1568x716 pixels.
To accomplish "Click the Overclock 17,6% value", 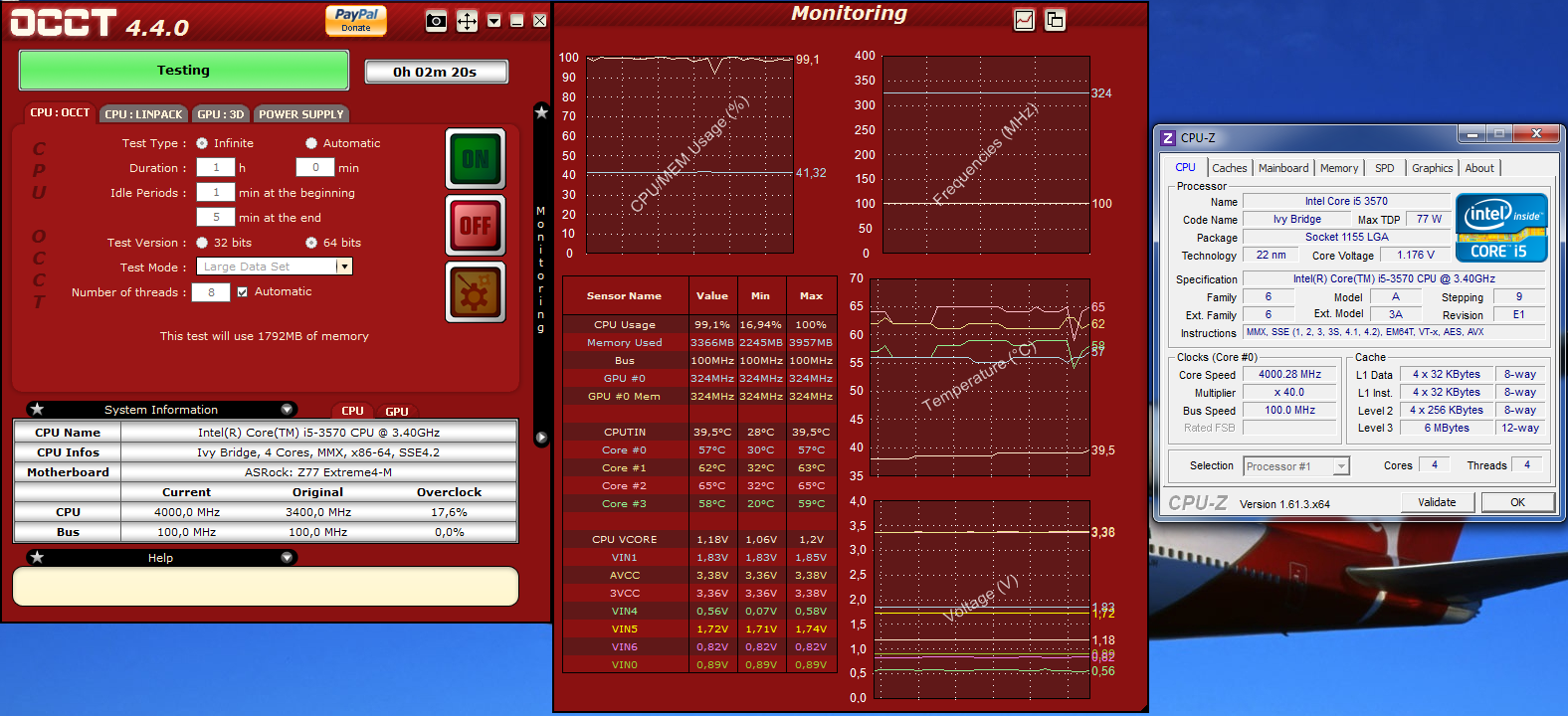I will (450, 512).
